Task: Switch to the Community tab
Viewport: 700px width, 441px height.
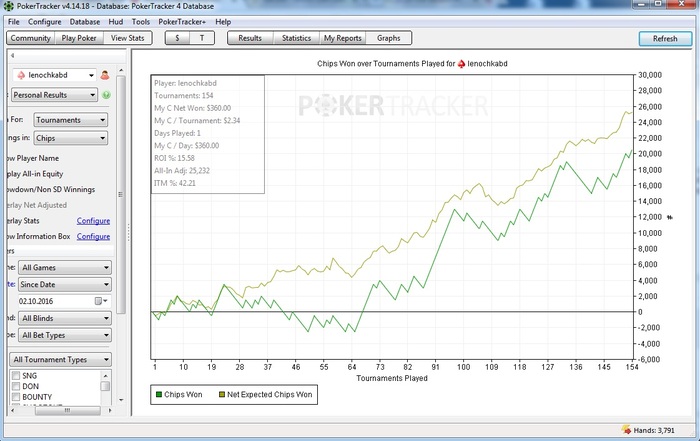Action: coord(31,38)
